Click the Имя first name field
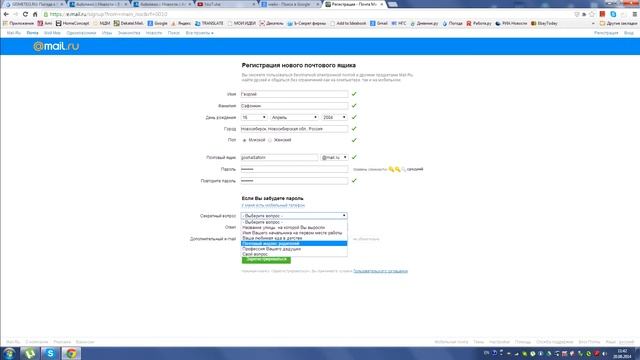The image size is (640, 360). click(294, 94)
